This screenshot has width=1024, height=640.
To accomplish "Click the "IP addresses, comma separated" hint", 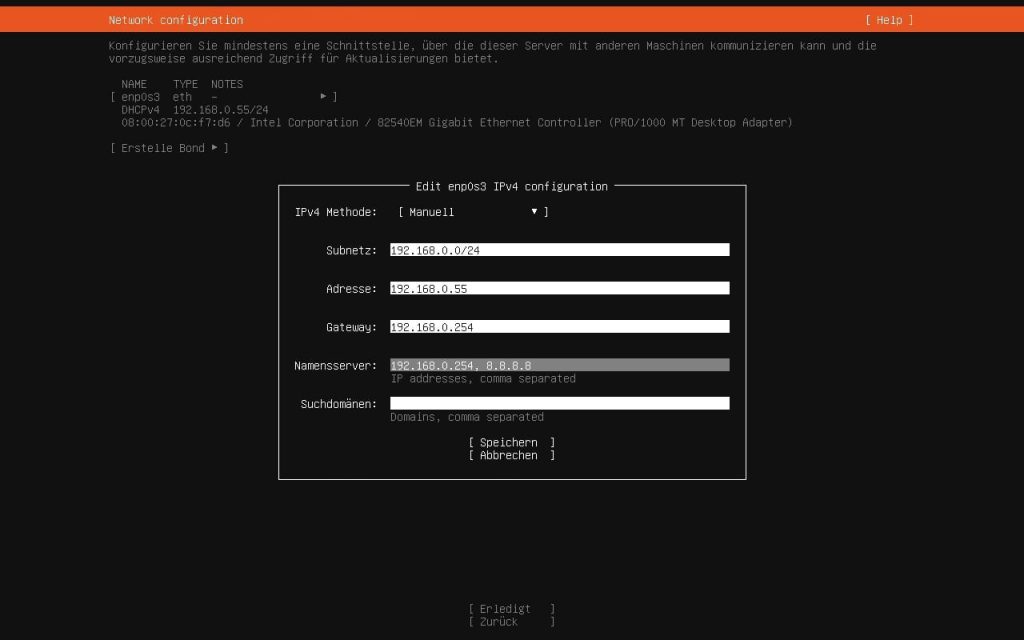I will click(483, 379).
